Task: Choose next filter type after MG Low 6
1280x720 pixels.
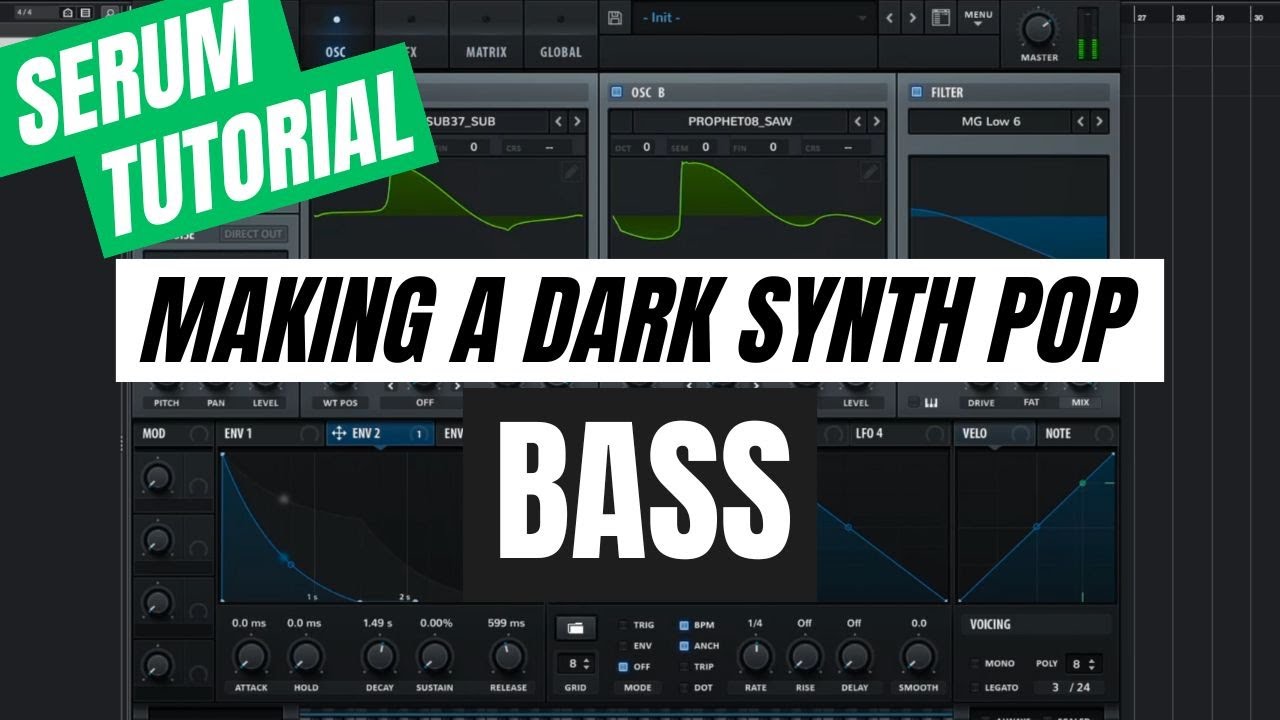Action: (1099, 121)
